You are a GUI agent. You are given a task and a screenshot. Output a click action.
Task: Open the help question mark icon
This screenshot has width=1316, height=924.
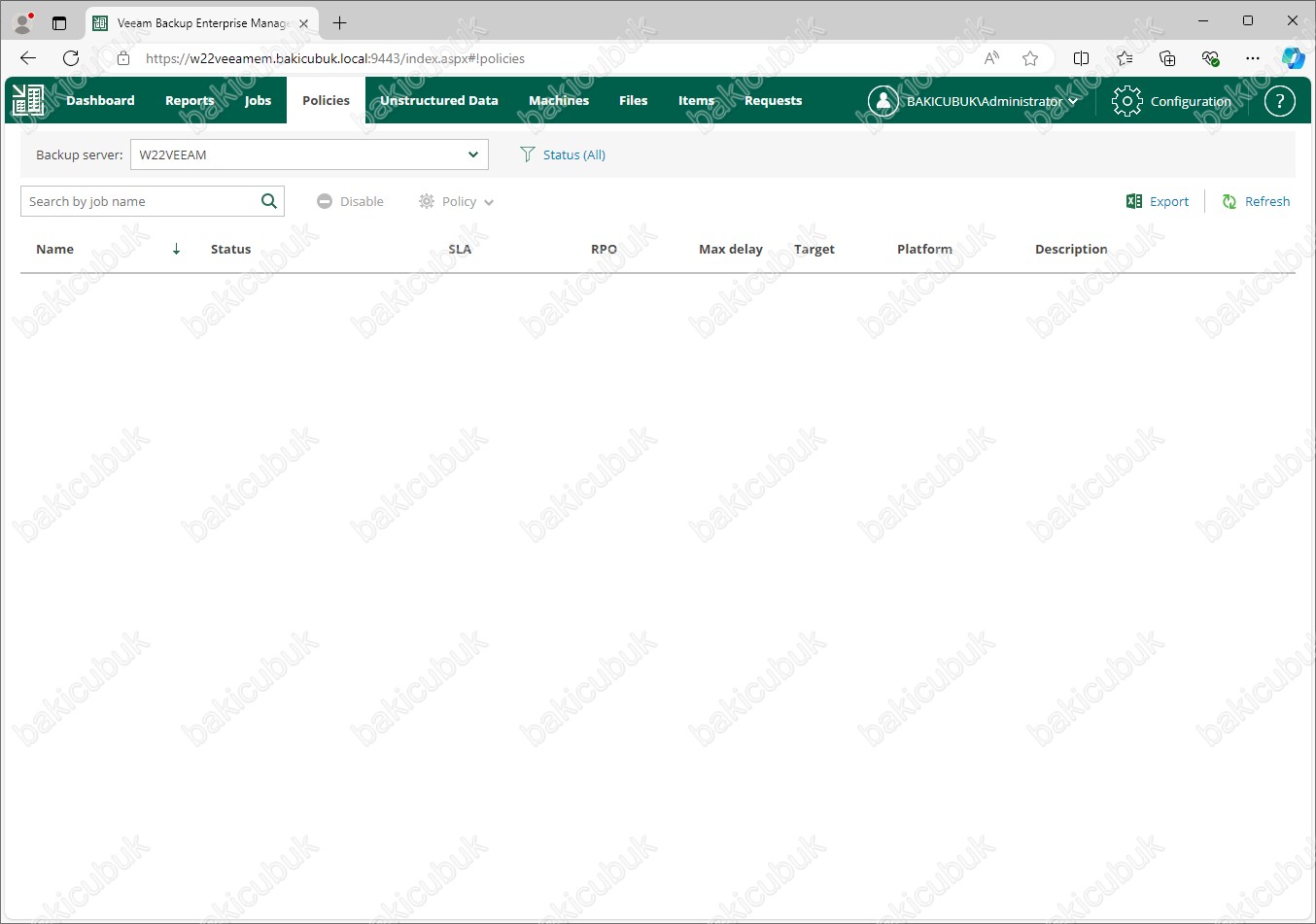coord(1280,101)
